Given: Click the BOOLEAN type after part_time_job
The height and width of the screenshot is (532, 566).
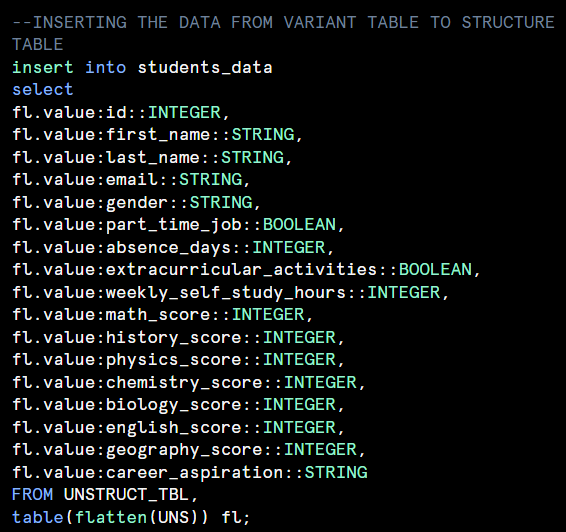Looking at the screenshot, I should click(299, 224).
